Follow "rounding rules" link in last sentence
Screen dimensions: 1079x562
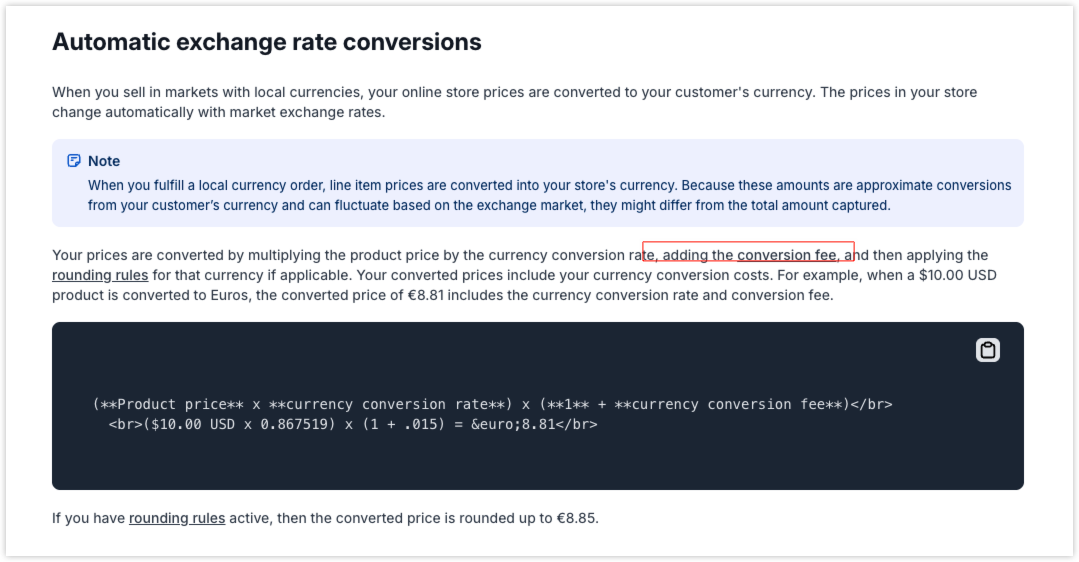tap(177, 518)
